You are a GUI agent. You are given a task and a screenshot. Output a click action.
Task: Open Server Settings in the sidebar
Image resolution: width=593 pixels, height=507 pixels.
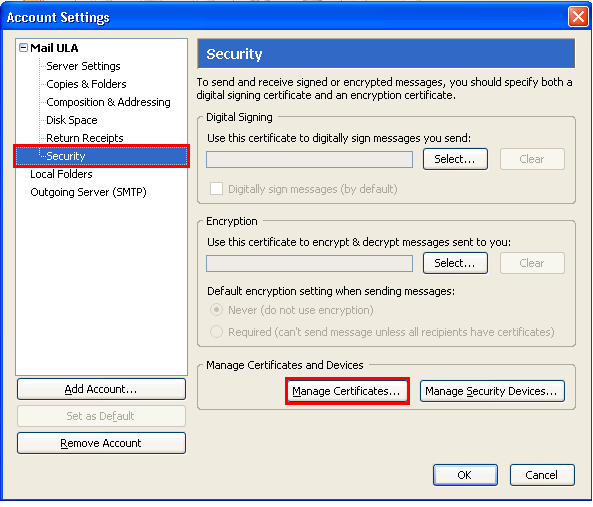(83, 66)
